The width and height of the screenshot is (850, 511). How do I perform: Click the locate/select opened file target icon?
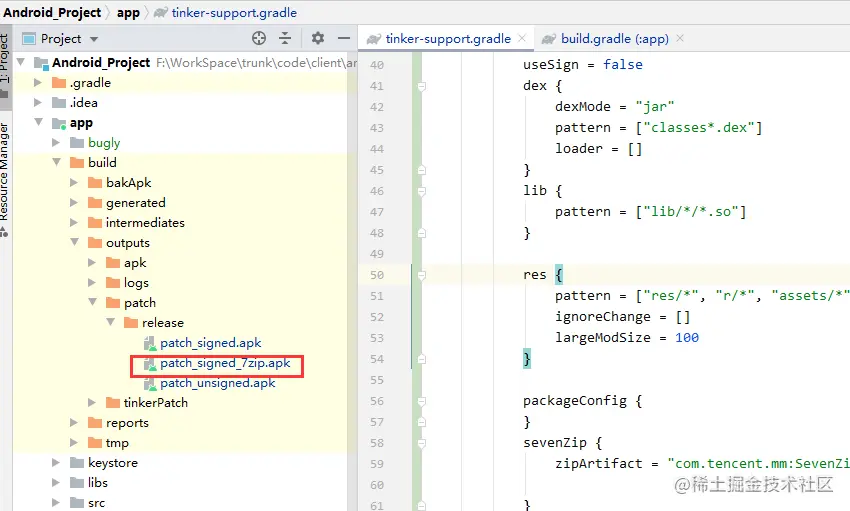coord(259,38)
